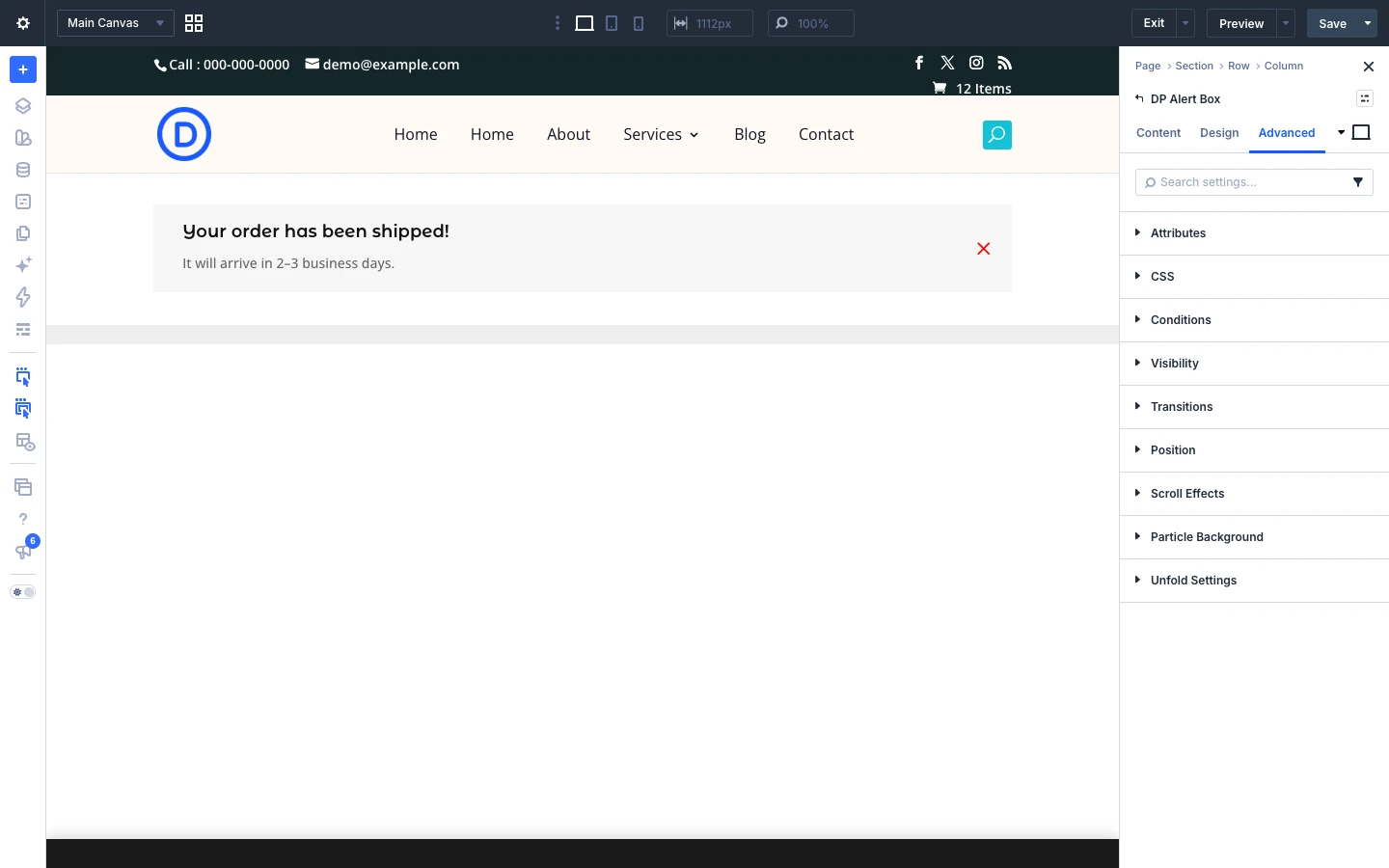Expand the Scroll Effects section
The height and width of the screenshot is (868, 1389).
tap(1254, 494)
